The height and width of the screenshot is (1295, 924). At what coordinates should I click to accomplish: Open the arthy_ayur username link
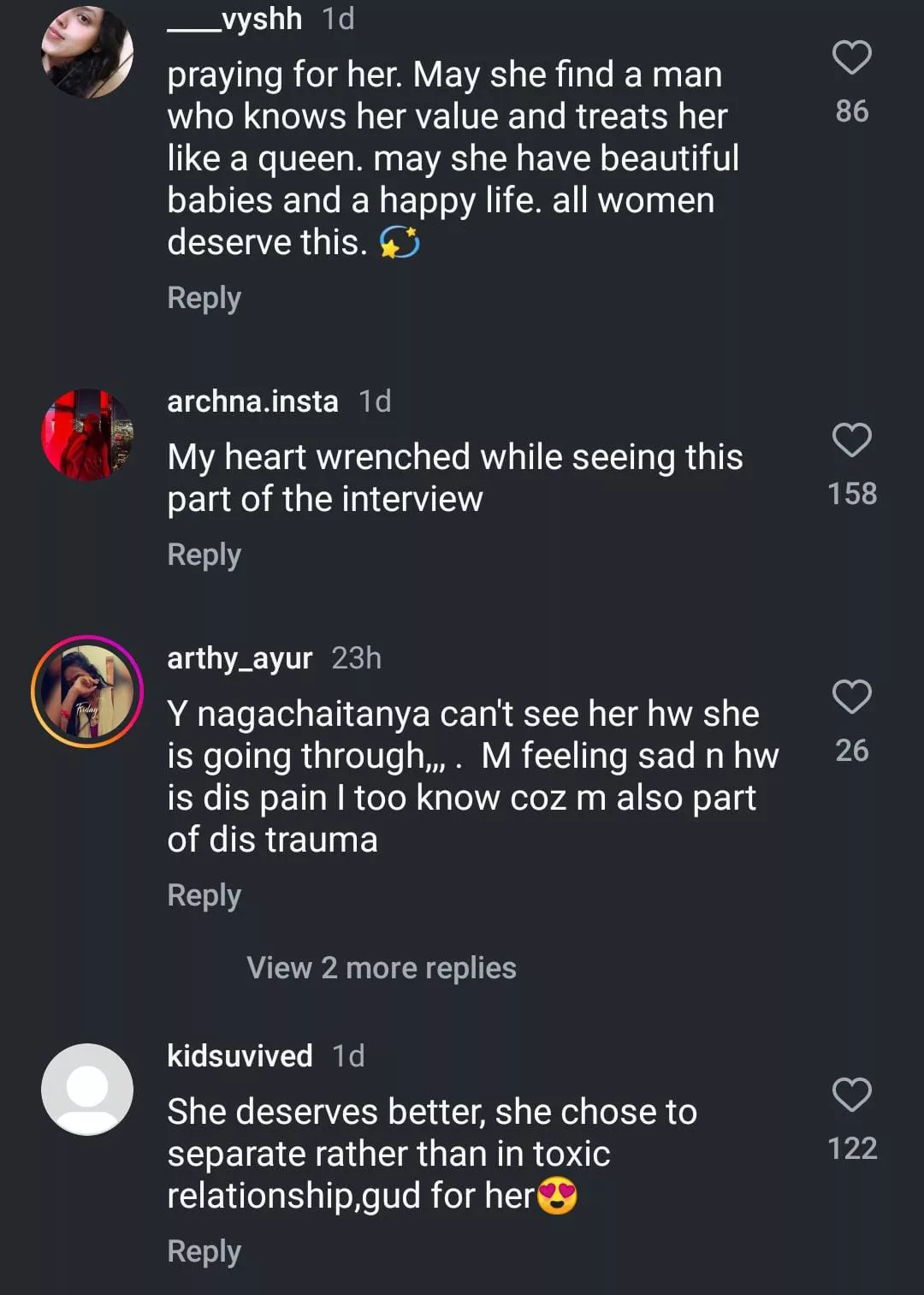click(240, 658)
